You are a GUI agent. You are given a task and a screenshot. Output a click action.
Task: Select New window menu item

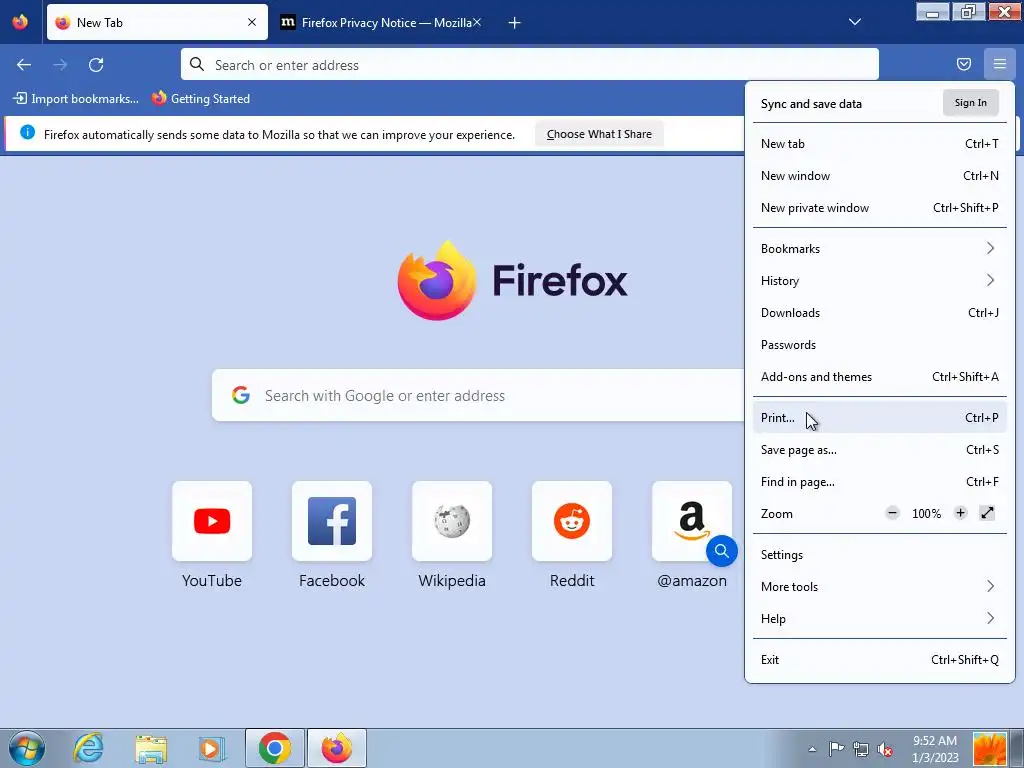click(x=879, y=176)
